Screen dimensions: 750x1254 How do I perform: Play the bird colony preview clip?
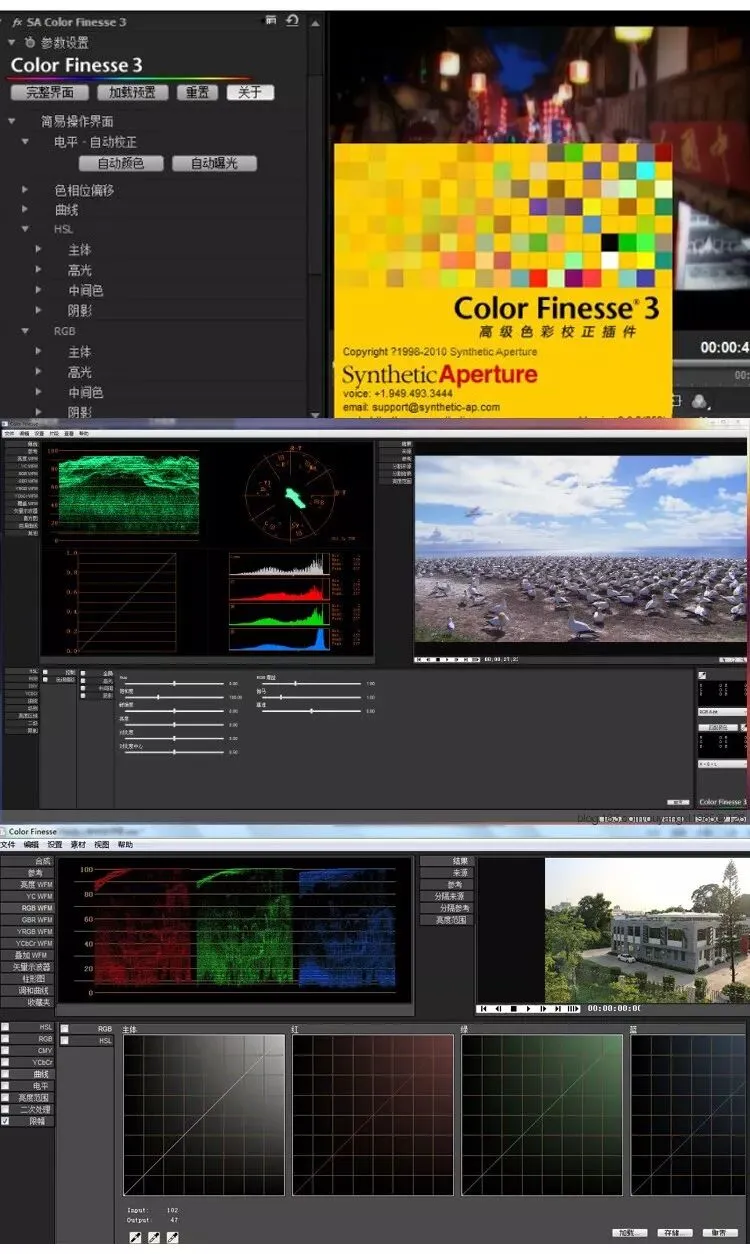(x=450, y=660)
